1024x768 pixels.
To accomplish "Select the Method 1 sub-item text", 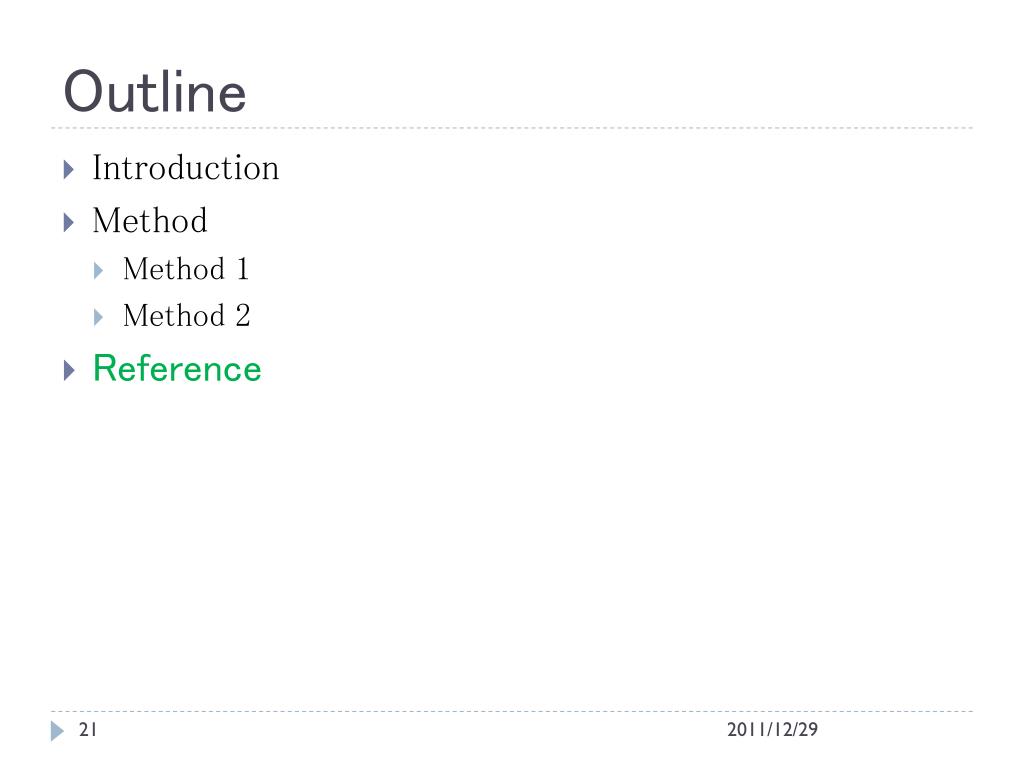I will coord(186,269).
